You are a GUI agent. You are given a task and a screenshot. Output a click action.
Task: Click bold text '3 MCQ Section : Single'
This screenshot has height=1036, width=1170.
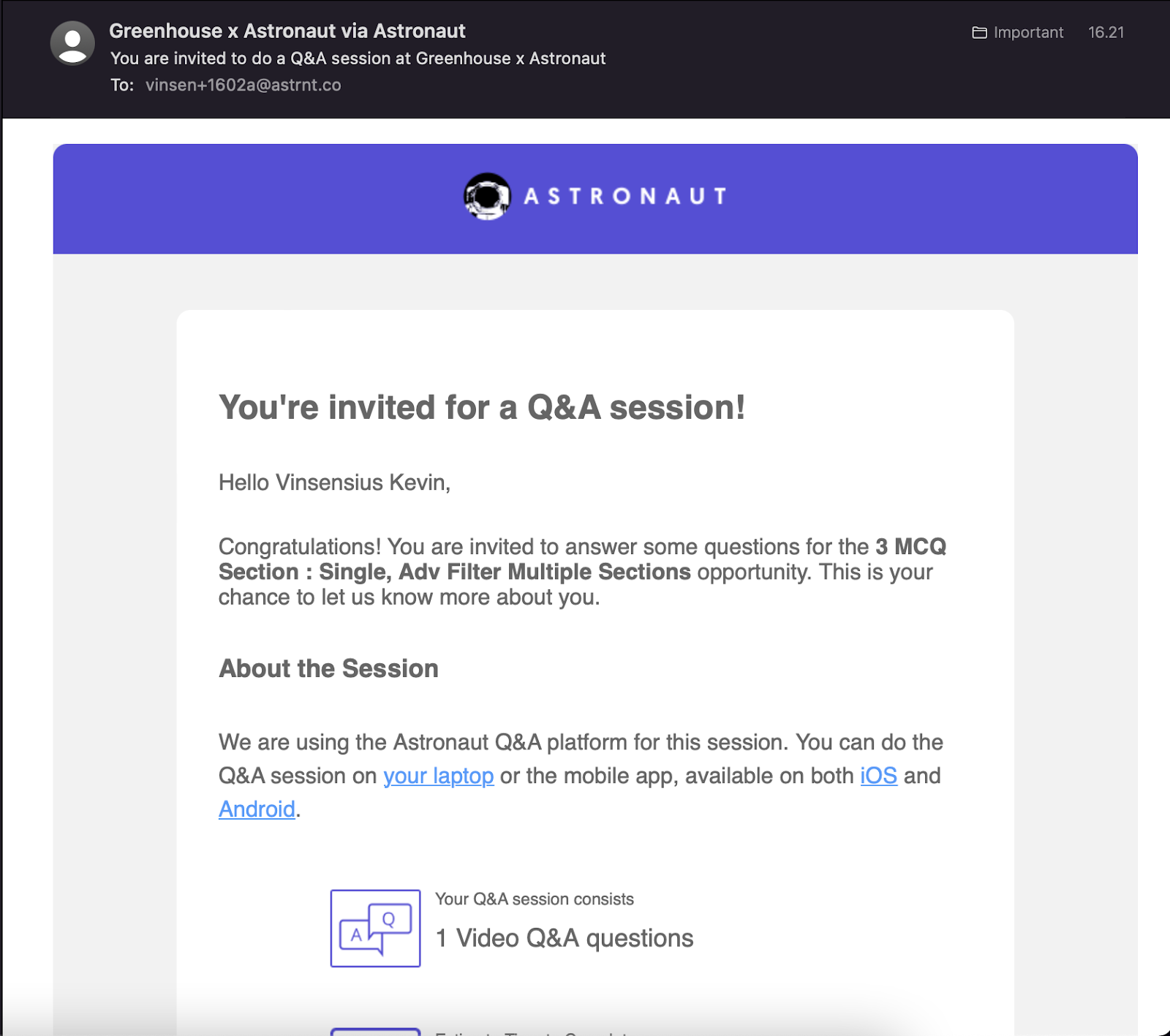582,559
